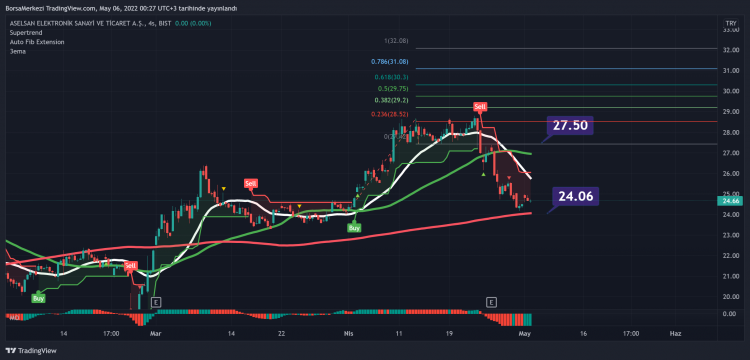The width and height of the screenshot is (750, 360).
Task: Click the Sell marker before Mar label
Action: (130, 265)
